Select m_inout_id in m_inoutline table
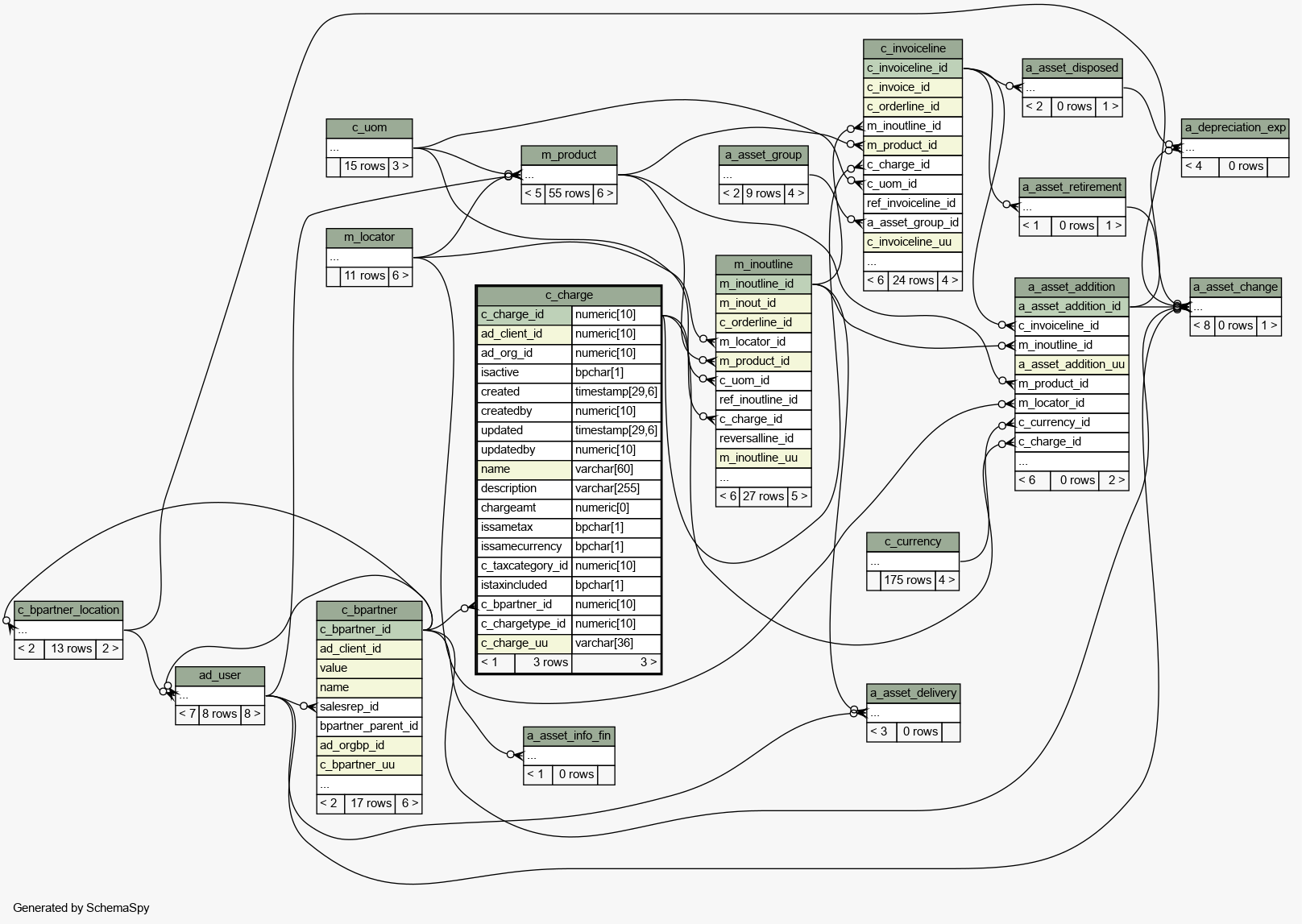 click(763, 303)
